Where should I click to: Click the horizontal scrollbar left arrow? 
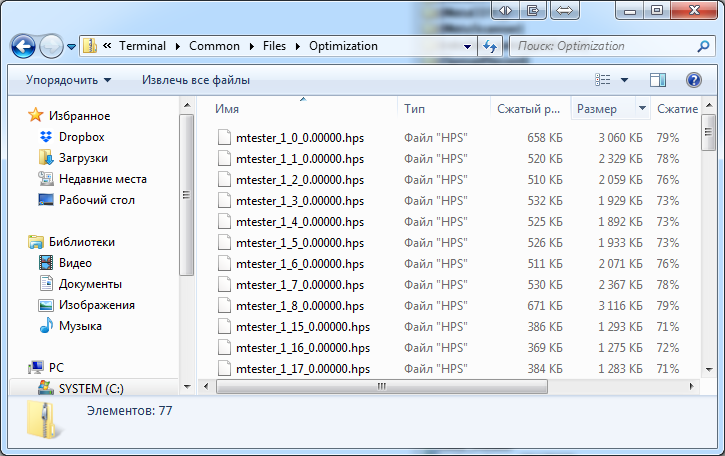(206, 386)
